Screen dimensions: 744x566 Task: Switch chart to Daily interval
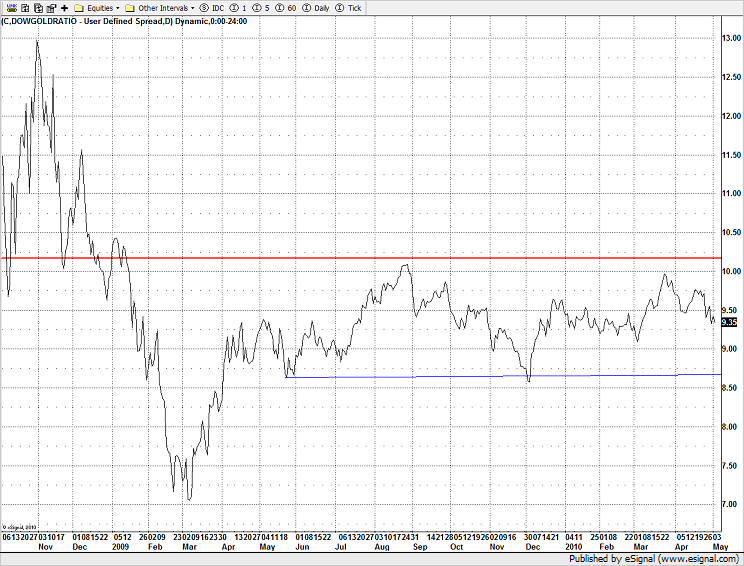pyautogui.click(x=316, y=8)
